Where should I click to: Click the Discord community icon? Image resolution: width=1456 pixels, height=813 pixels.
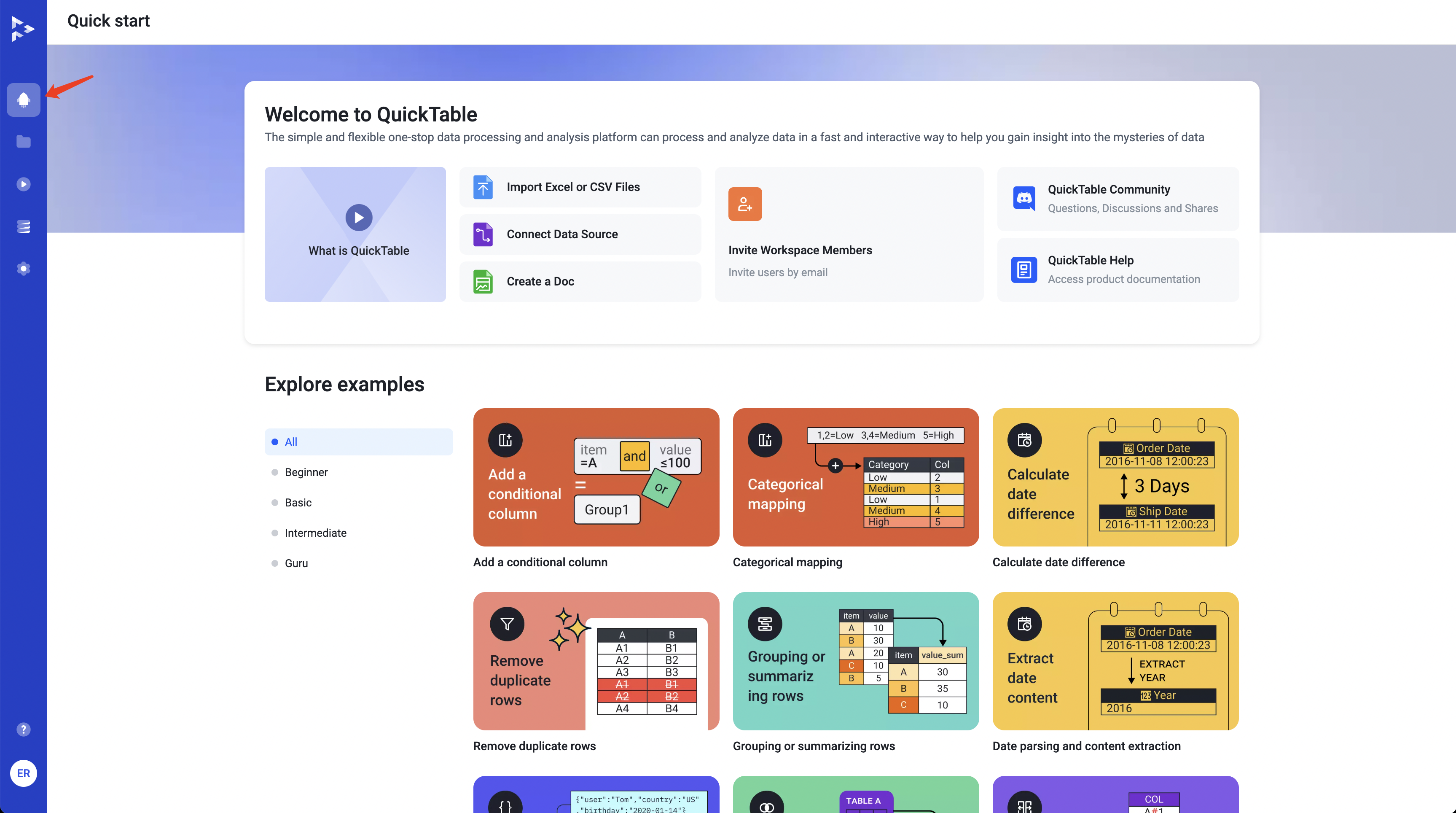click(x=1024, y=199)
